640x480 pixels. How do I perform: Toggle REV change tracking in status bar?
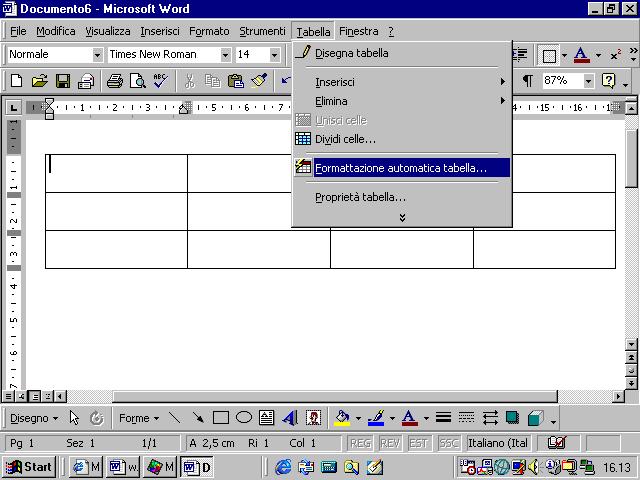pyautogui.click(x=390, y=443)
